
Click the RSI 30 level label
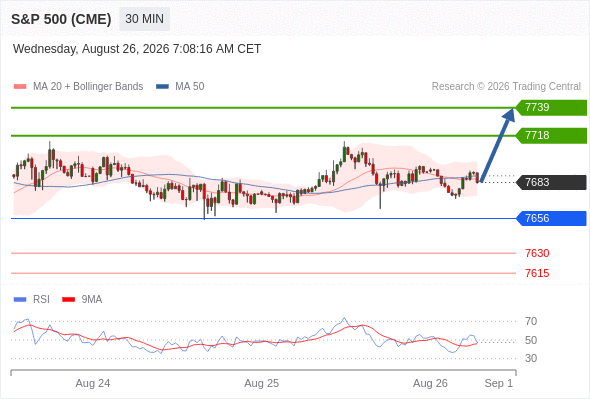tap(531, 358)
